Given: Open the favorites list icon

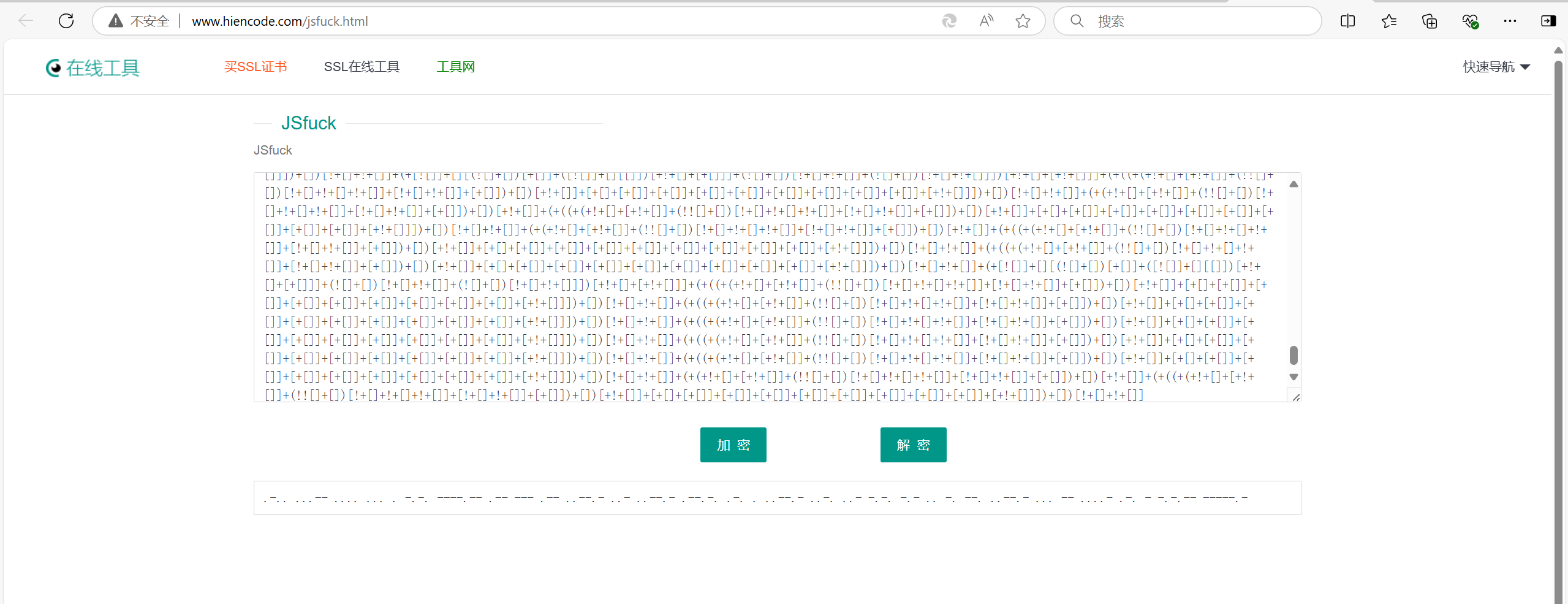Looking at the screenshot, I should pos(1388,21).
